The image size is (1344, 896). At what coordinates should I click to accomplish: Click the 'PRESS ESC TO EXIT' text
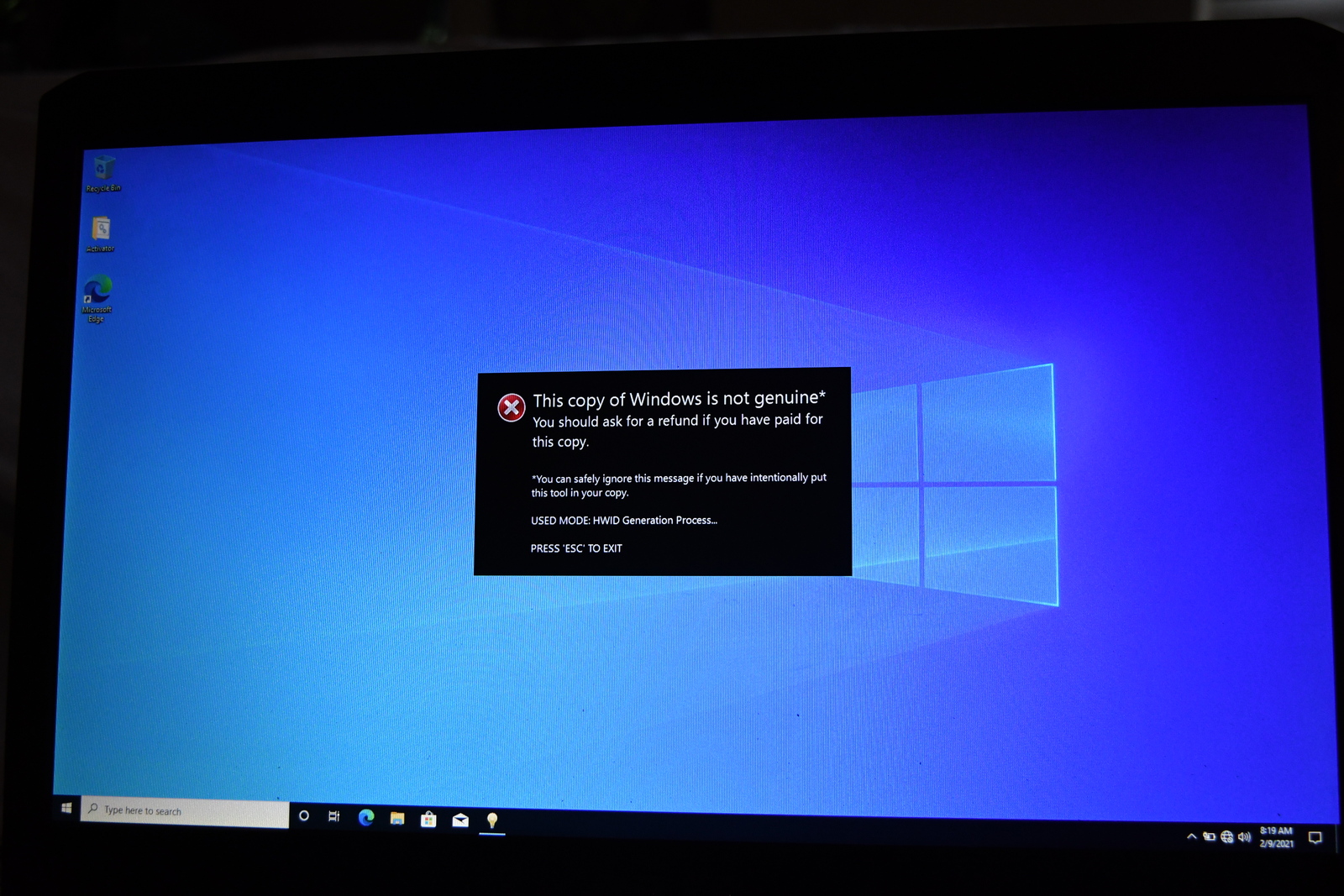point(576,548)
